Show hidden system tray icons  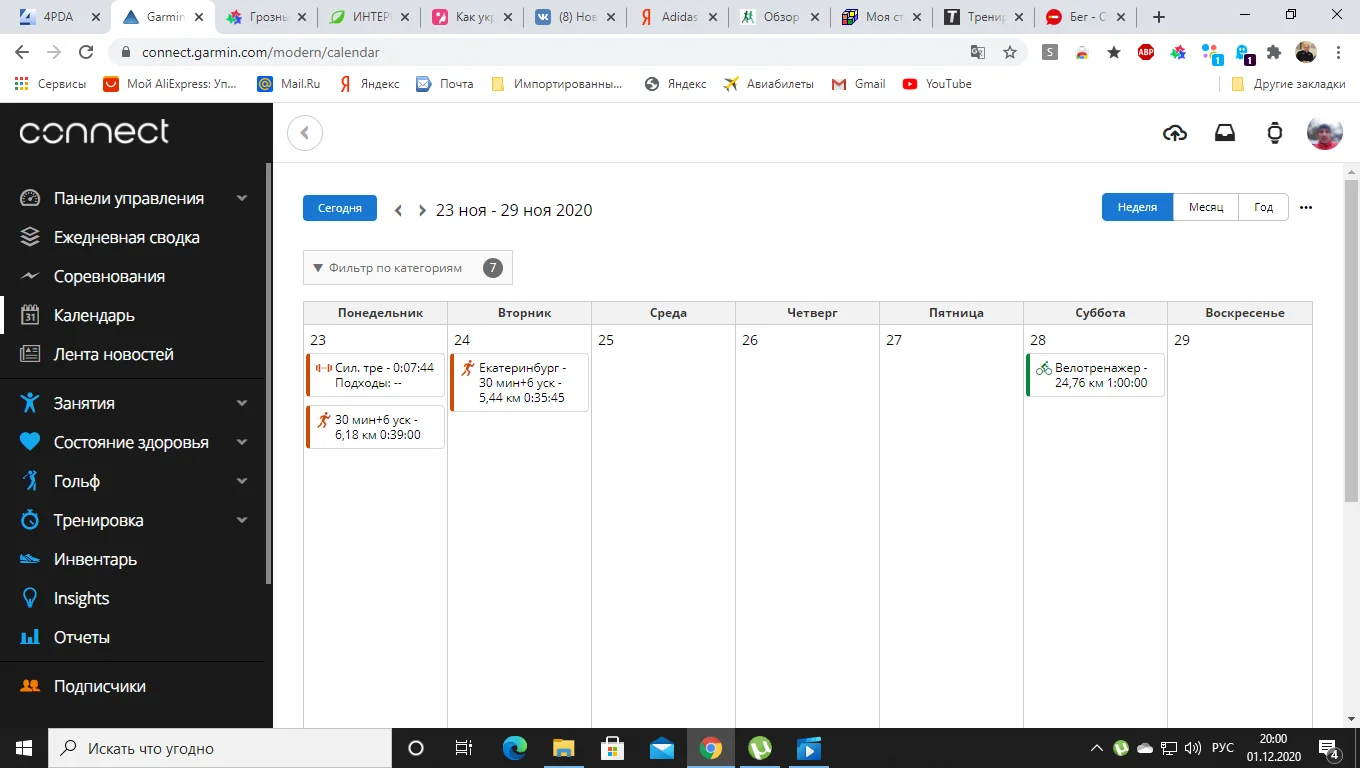[1097, 748]
